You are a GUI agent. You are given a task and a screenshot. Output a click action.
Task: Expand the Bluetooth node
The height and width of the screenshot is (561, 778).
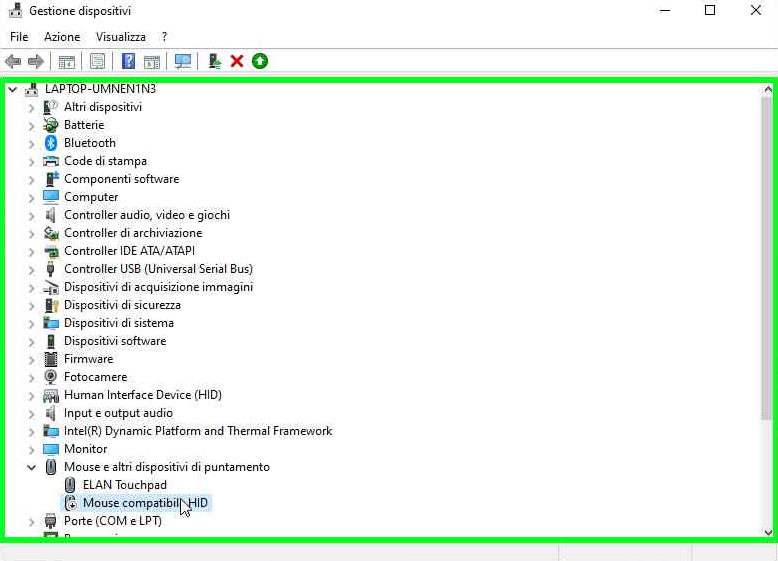[31, 144]
